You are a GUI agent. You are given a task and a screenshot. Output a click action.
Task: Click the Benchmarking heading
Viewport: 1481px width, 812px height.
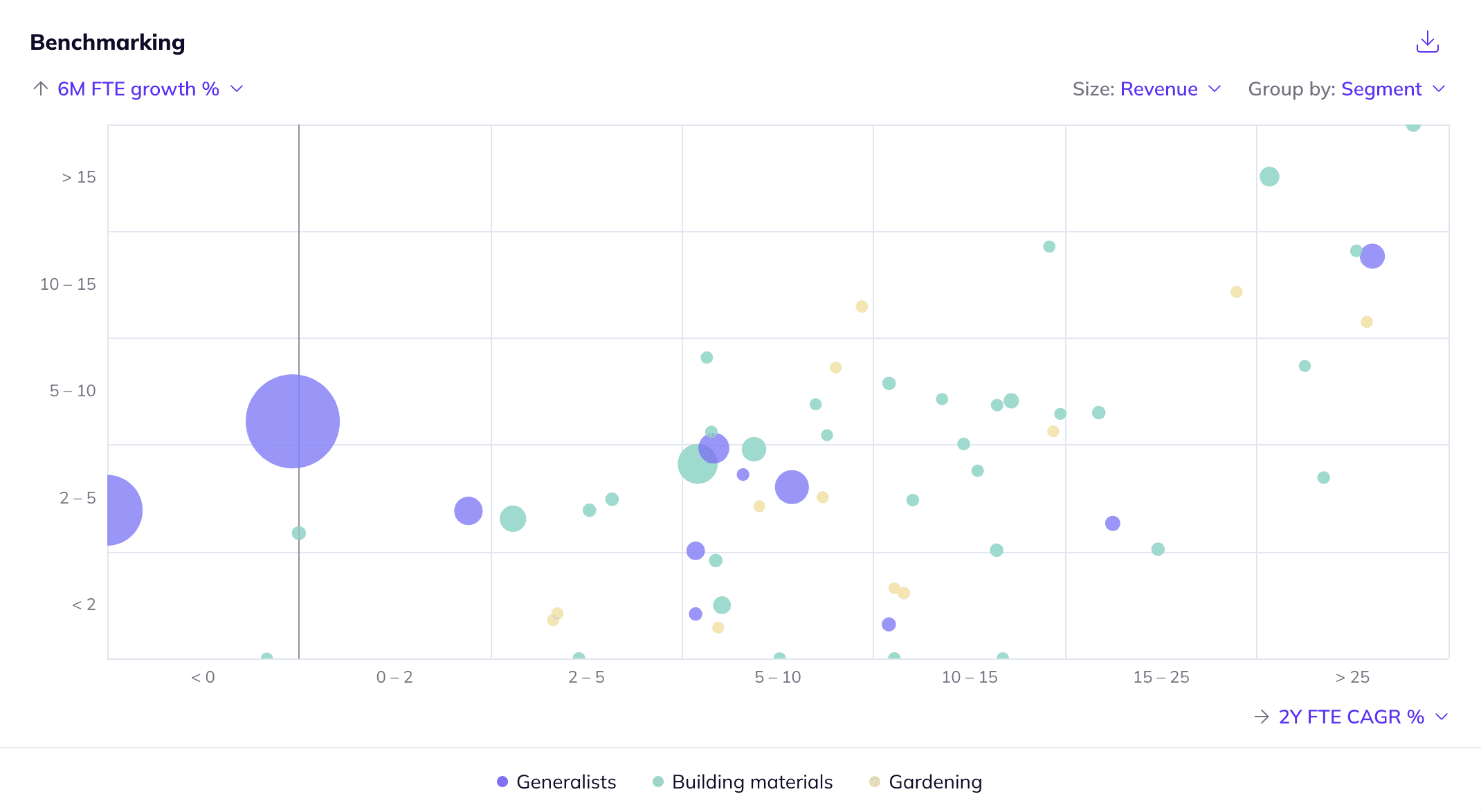click(x=107, y=42)
